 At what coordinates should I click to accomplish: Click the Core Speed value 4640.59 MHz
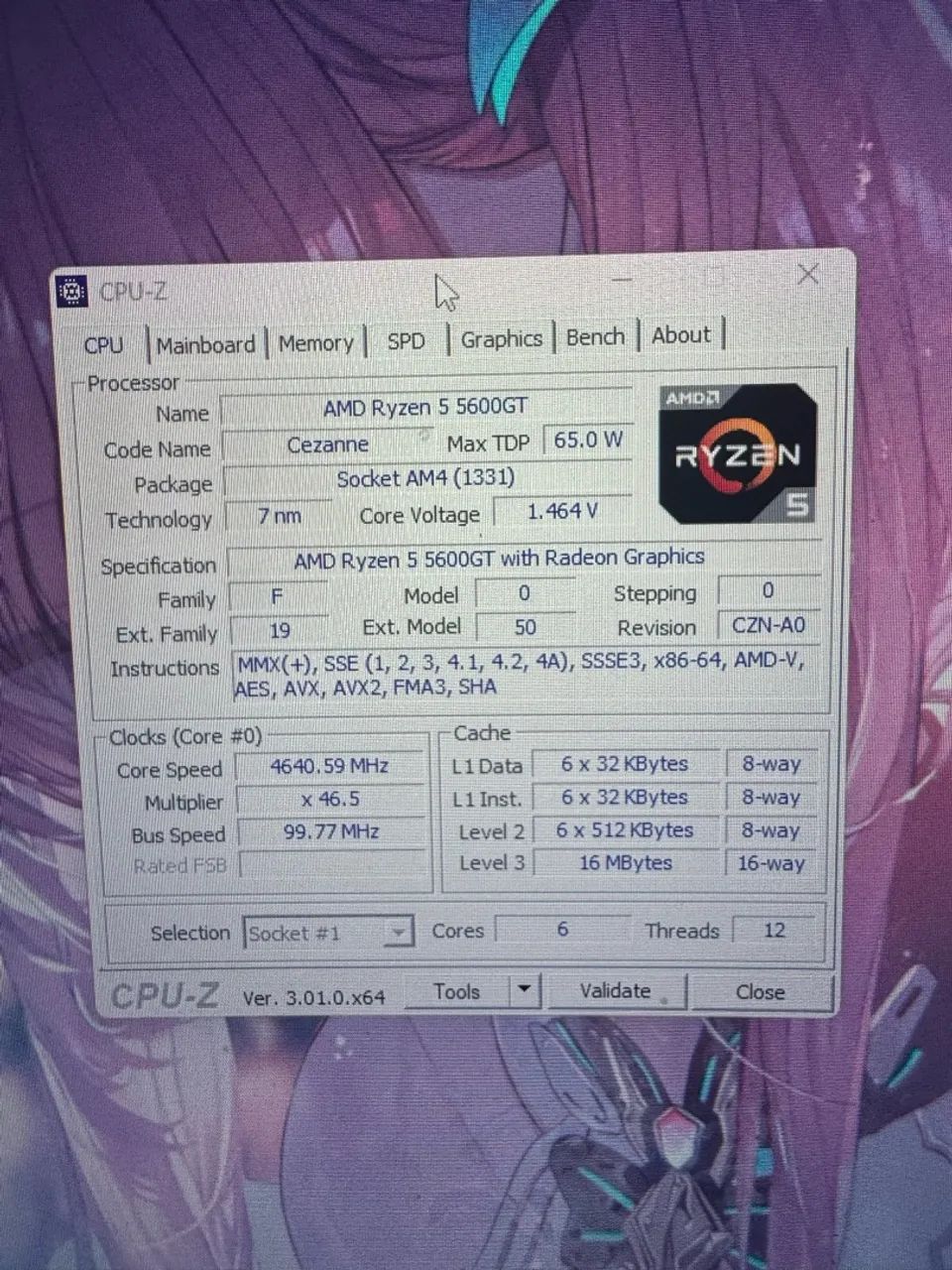330,766
